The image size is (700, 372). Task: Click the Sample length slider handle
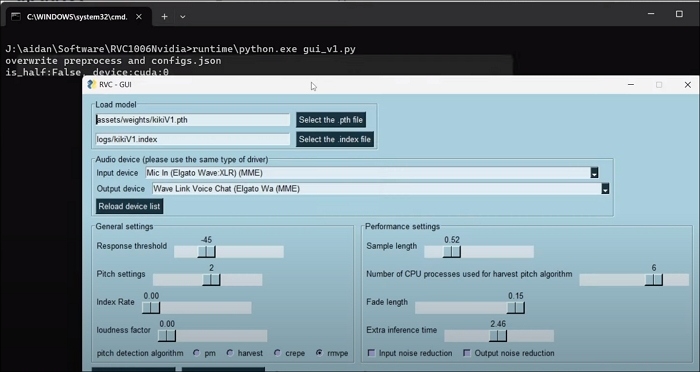pyautogui.click(x=452, y=252)
